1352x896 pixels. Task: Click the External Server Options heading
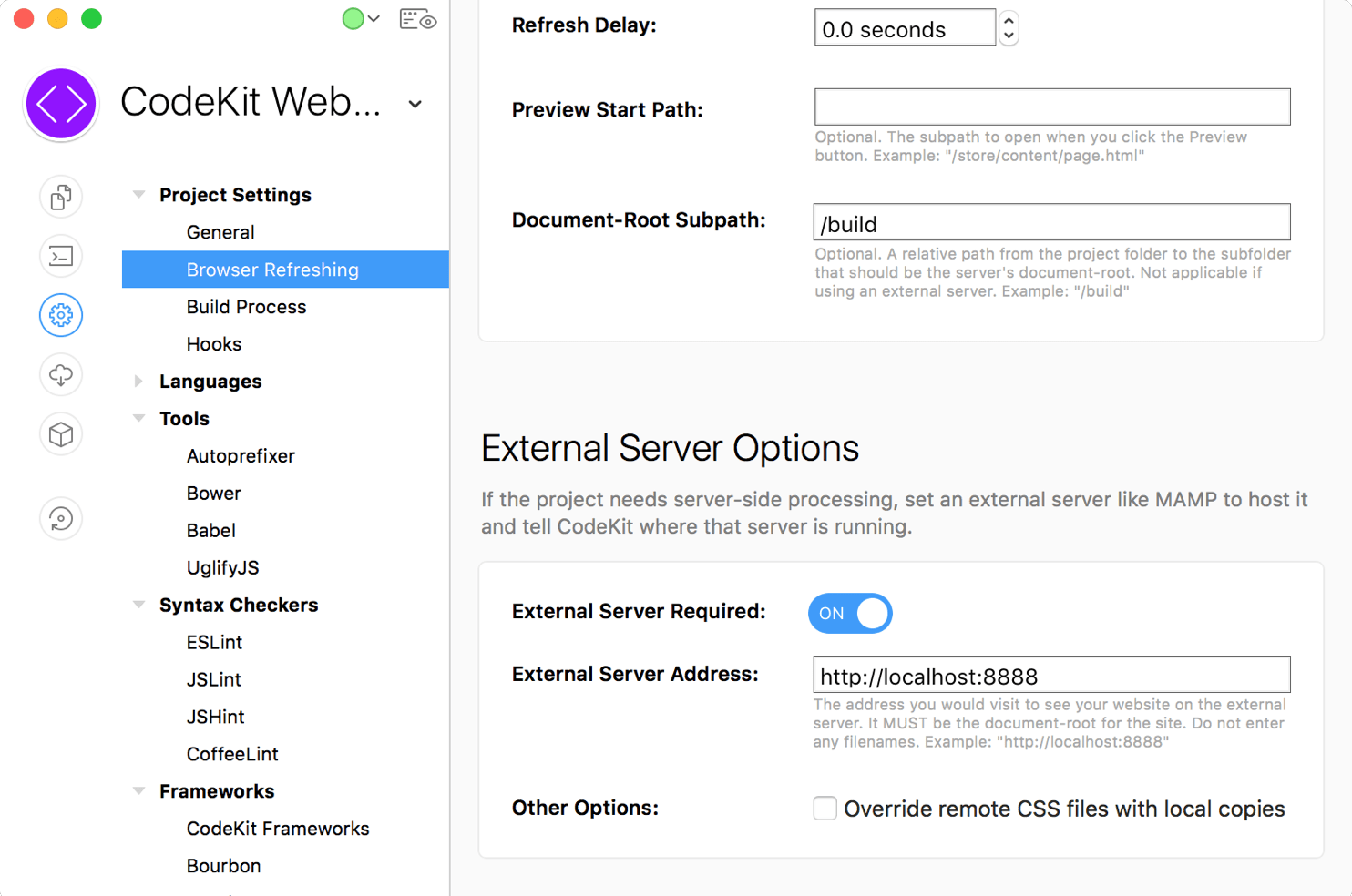[x=670, y=449]
